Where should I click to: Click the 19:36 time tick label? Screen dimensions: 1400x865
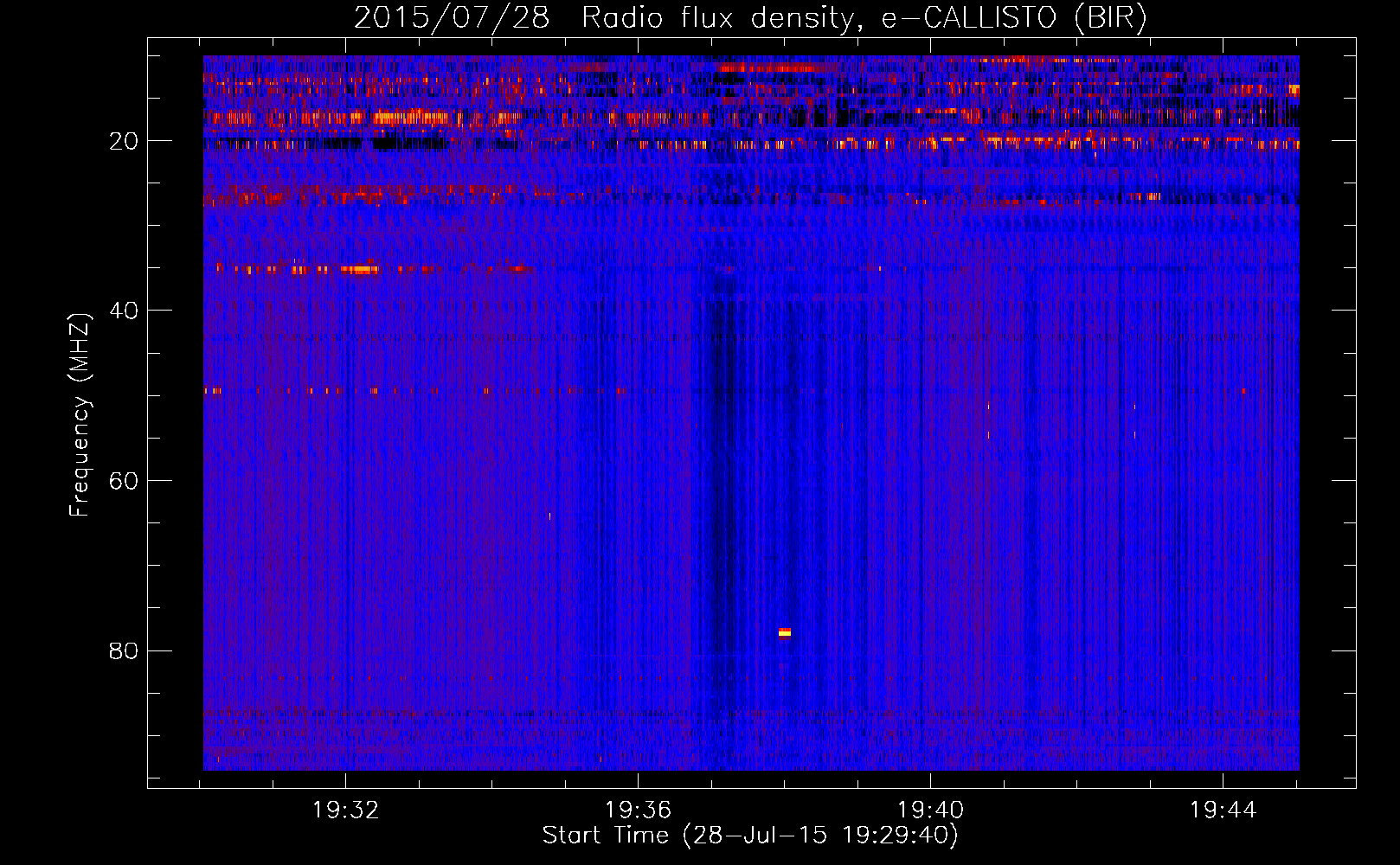(638, 811)
